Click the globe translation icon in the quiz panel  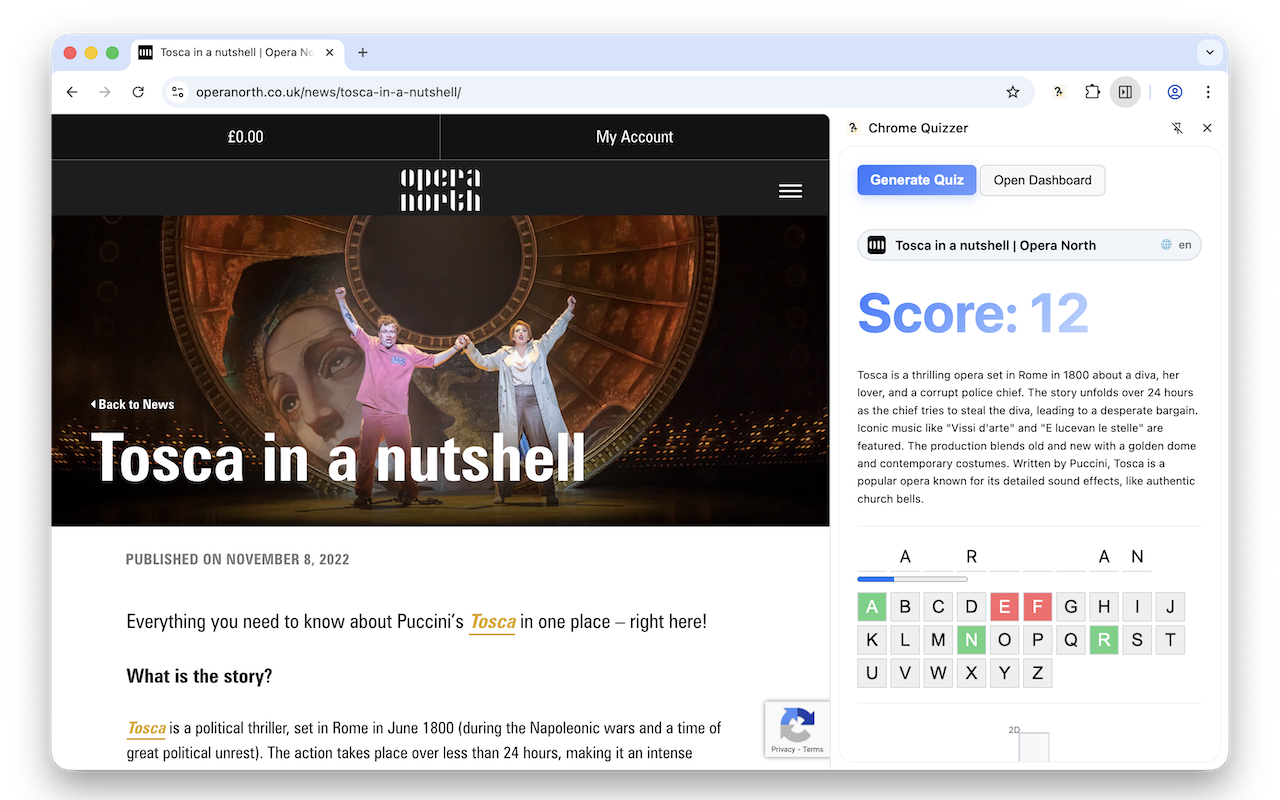tap(1166, 244)
